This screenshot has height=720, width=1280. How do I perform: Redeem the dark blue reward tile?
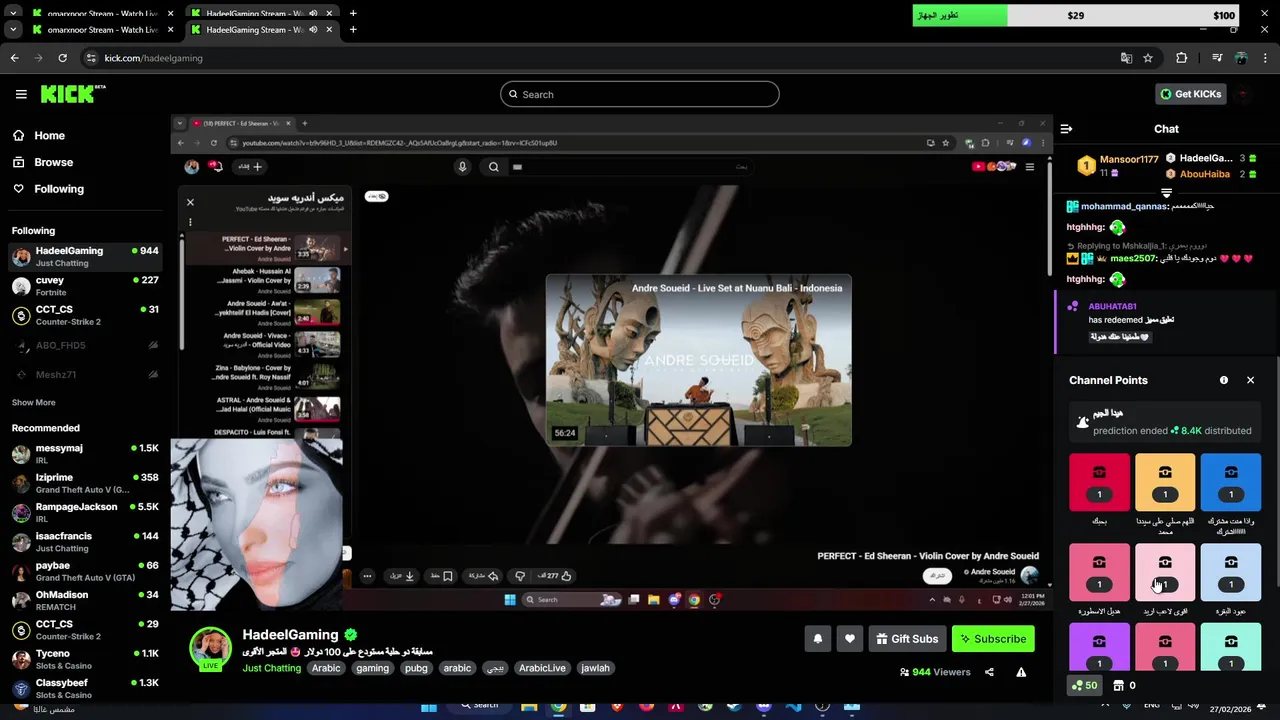point(1231,482)
